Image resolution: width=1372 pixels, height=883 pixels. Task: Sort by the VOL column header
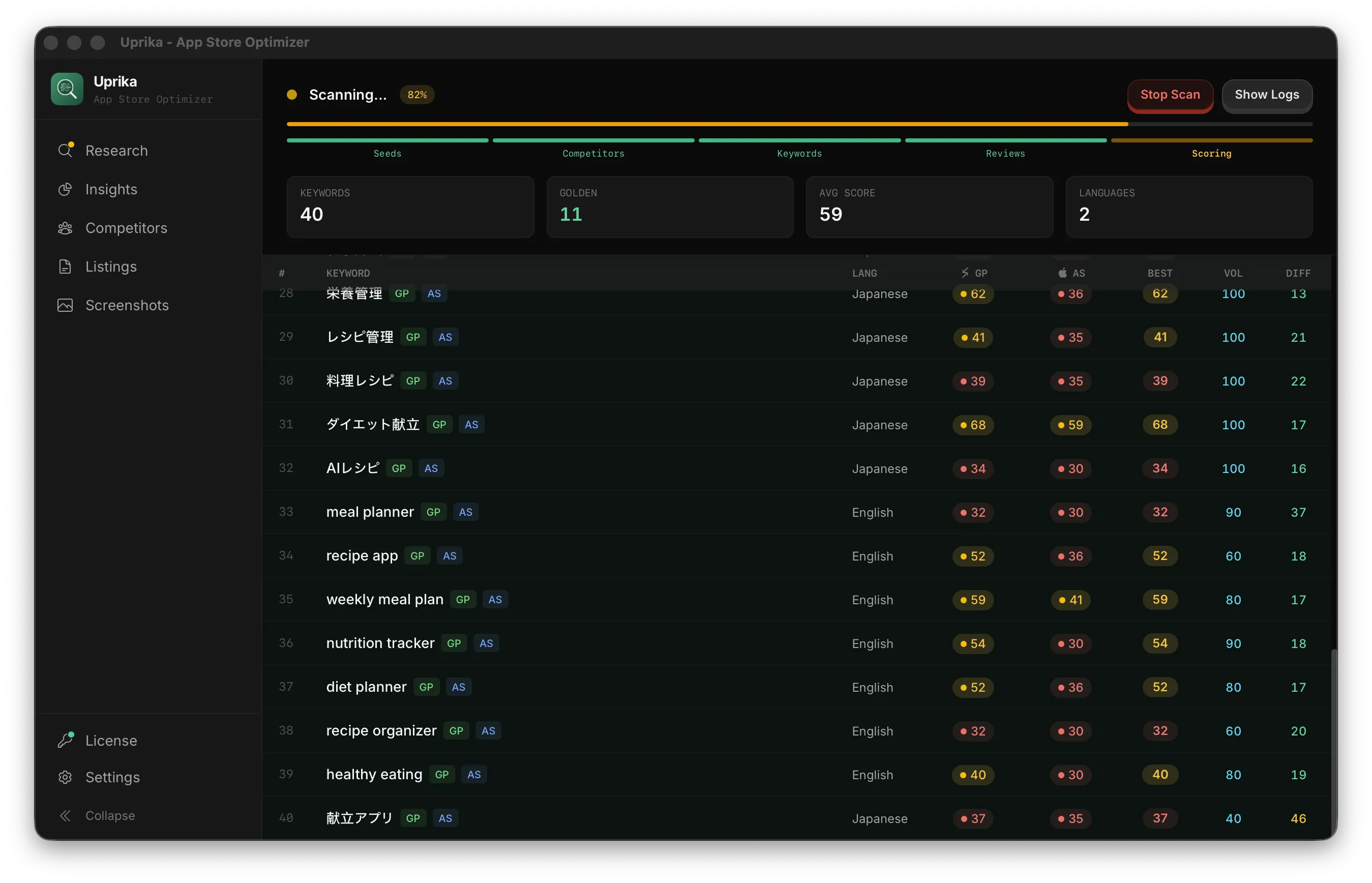point(1233,273)
